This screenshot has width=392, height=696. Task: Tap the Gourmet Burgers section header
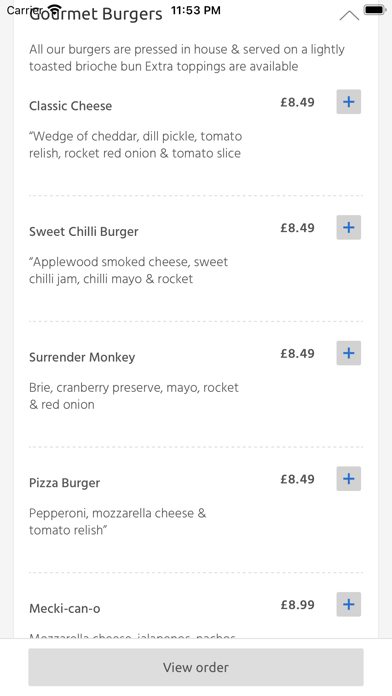point(96,14)
